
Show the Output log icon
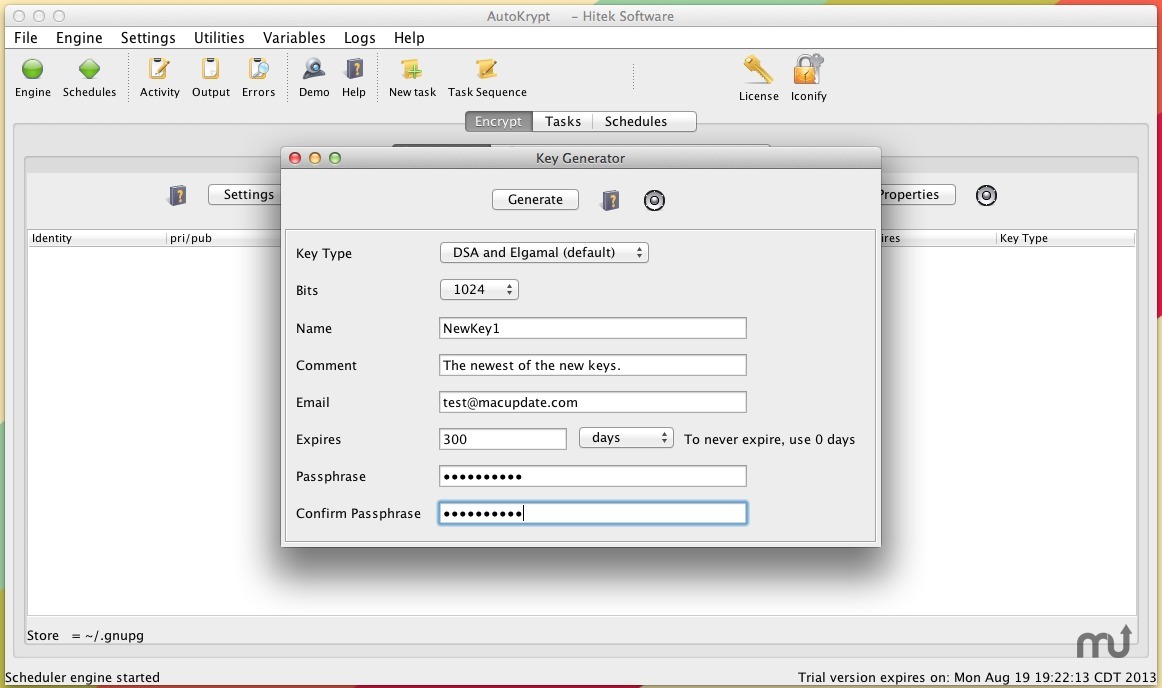click(211, 70)
